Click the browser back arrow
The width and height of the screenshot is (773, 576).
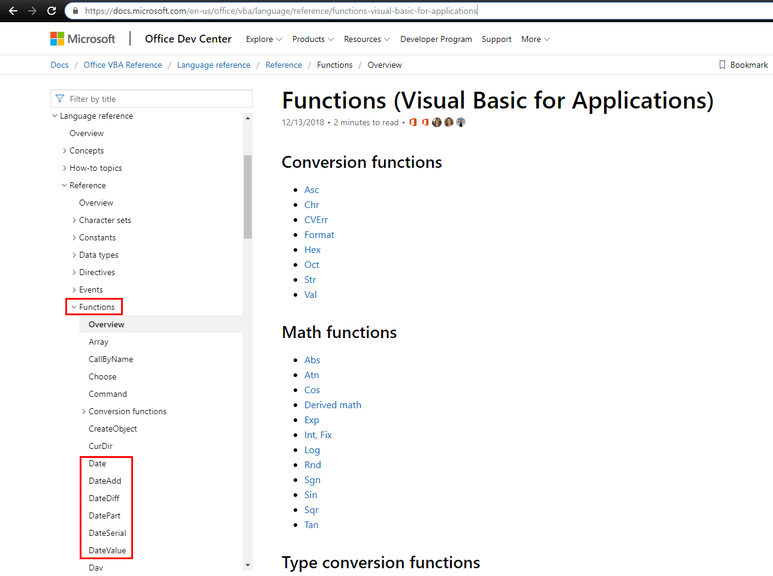click(x=13, y=10)
